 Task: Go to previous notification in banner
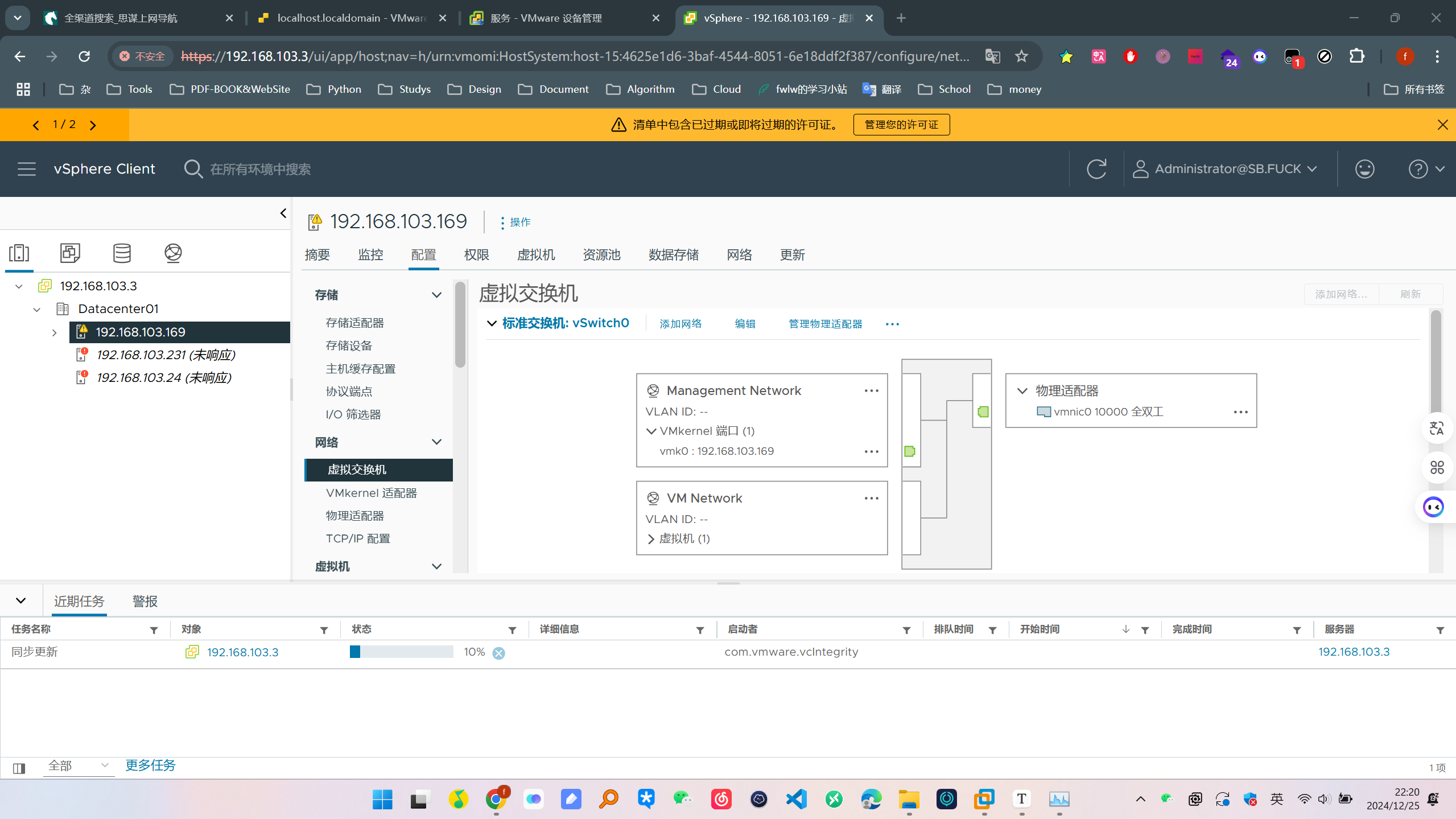click(36, 125)
